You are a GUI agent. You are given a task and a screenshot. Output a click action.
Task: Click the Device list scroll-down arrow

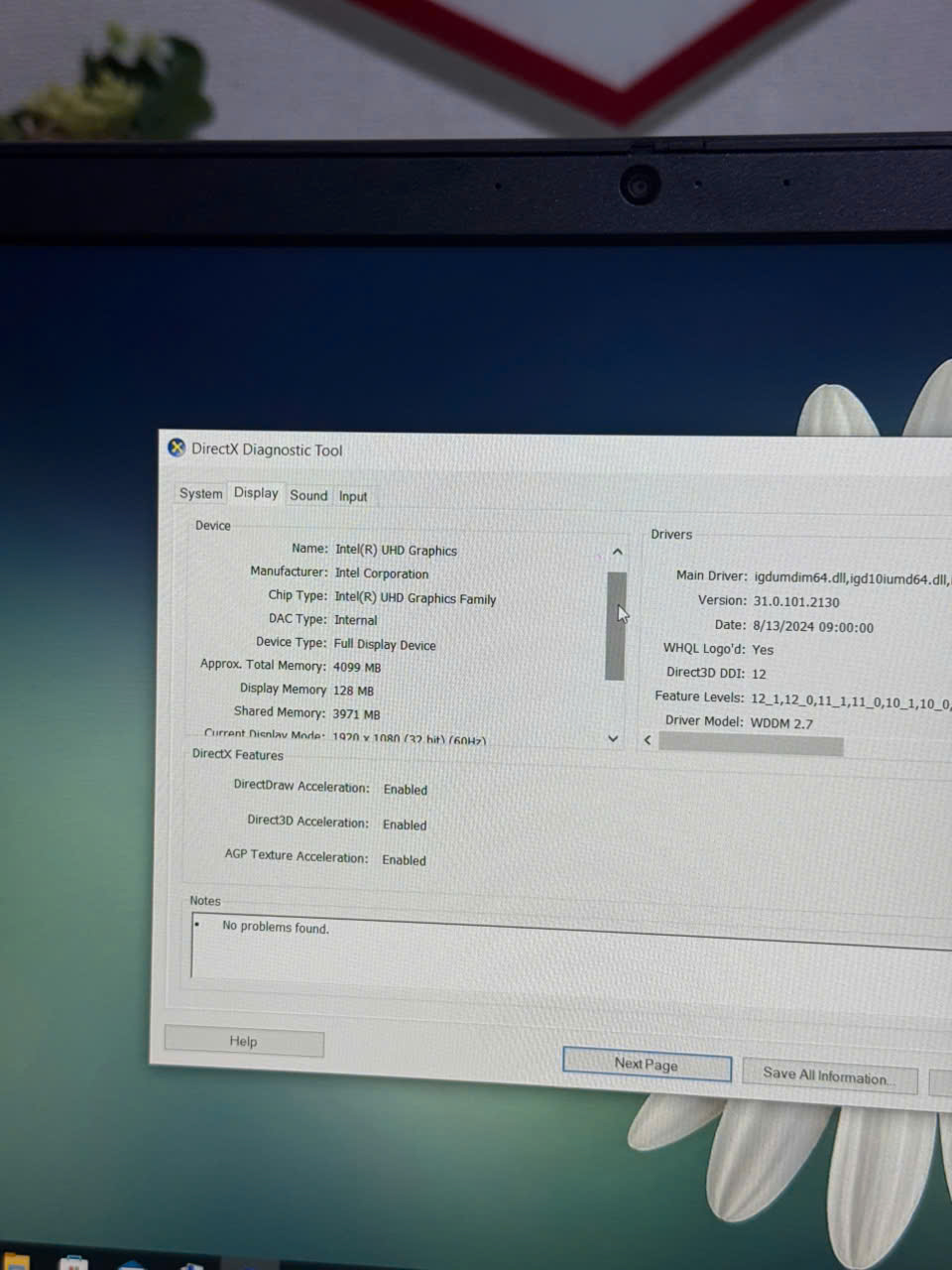click(613, 738)
